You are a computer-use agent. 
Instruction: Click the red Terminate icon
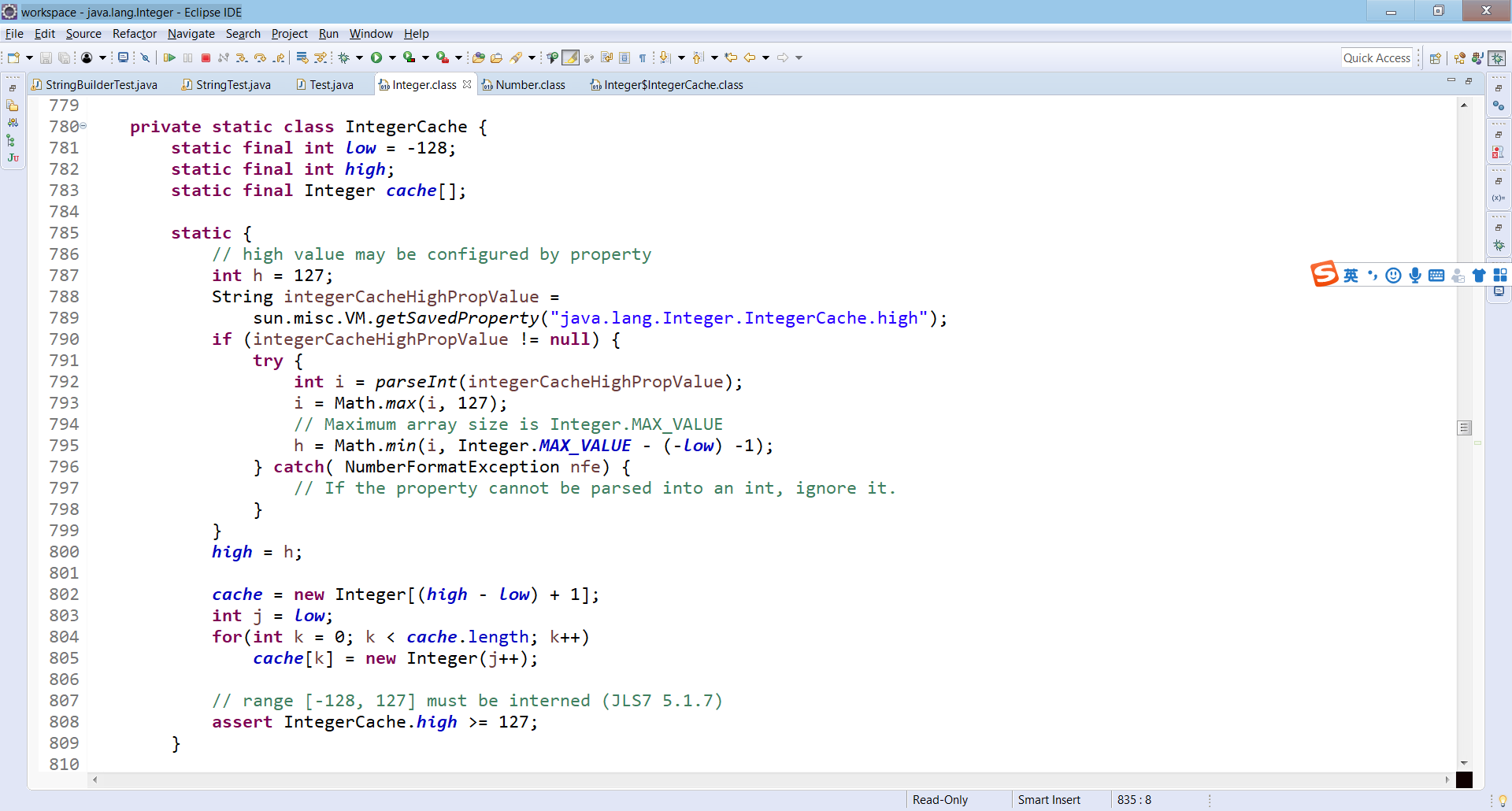pos(206,57)
